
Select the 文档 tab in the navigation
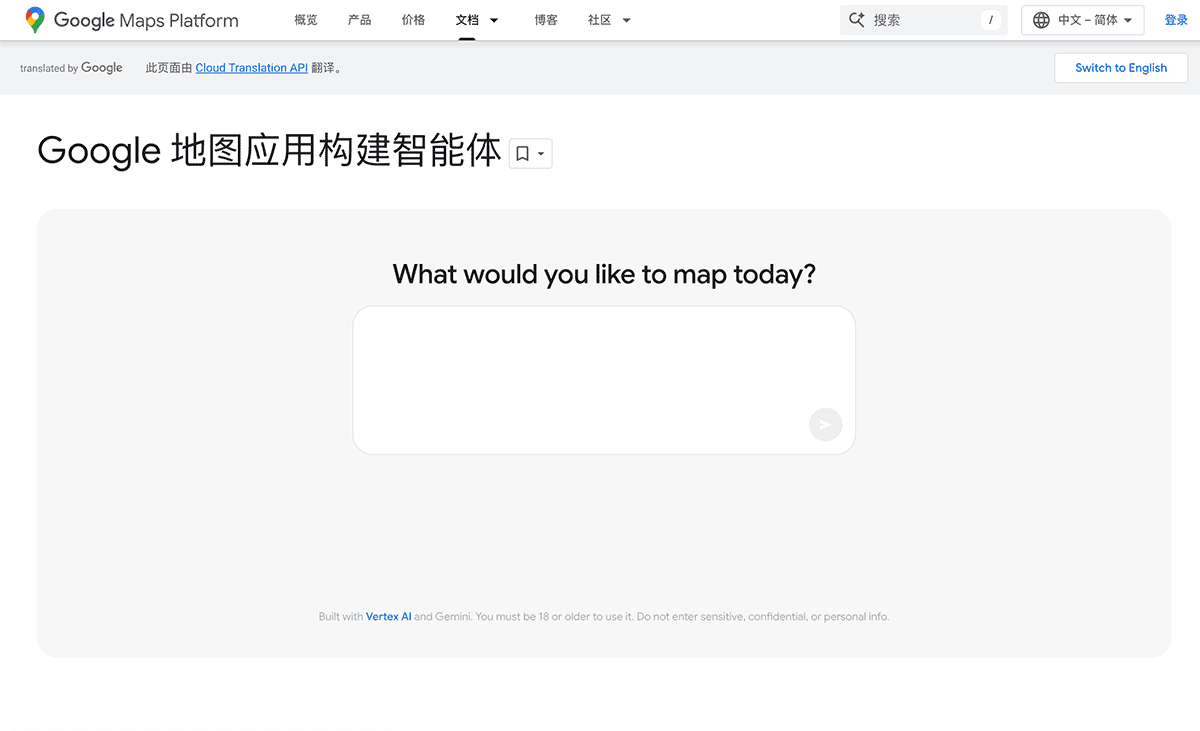tap(468, 19)
